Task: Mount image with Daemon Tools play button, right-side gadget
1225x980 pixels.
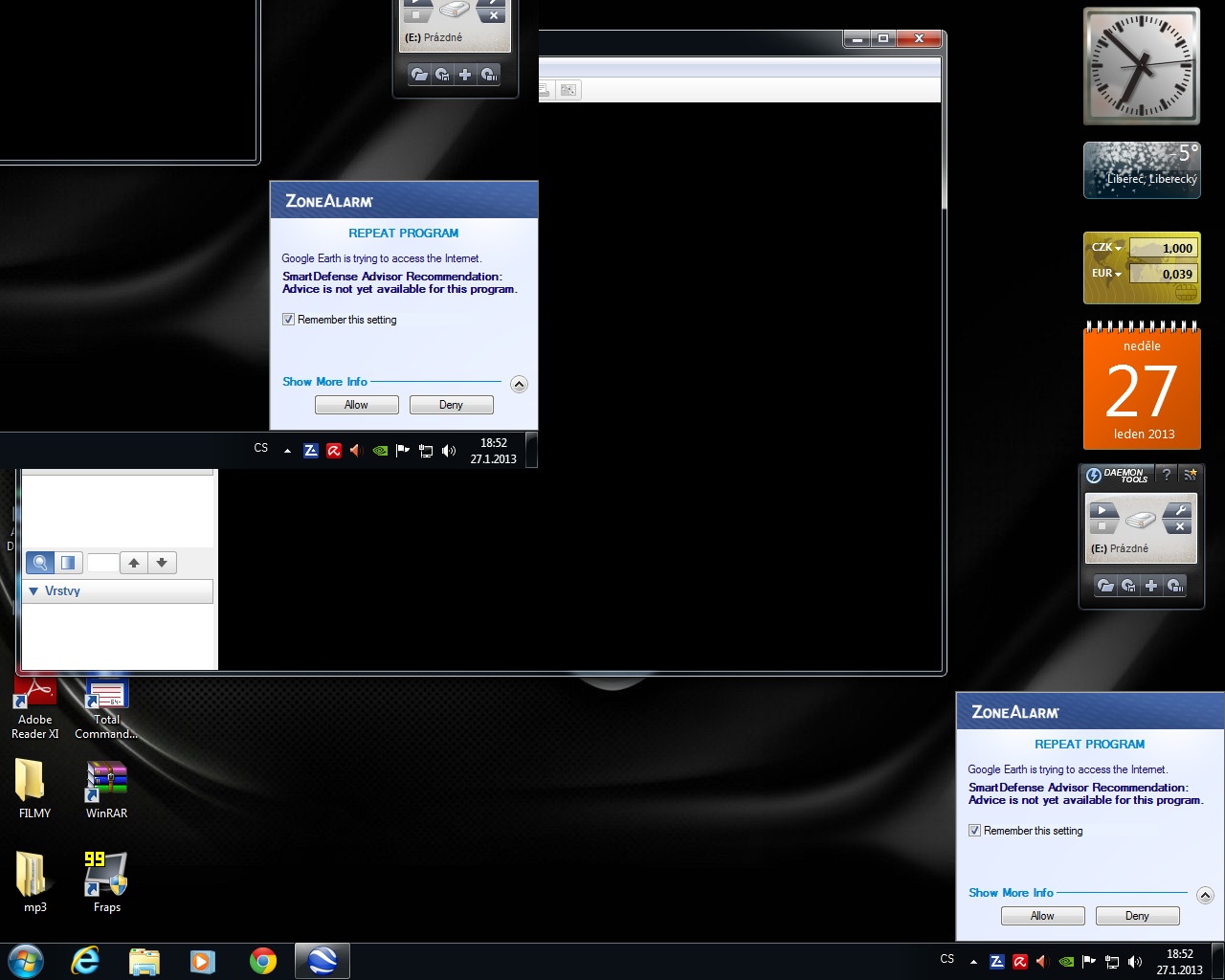Action: (x=1102, y=510)
